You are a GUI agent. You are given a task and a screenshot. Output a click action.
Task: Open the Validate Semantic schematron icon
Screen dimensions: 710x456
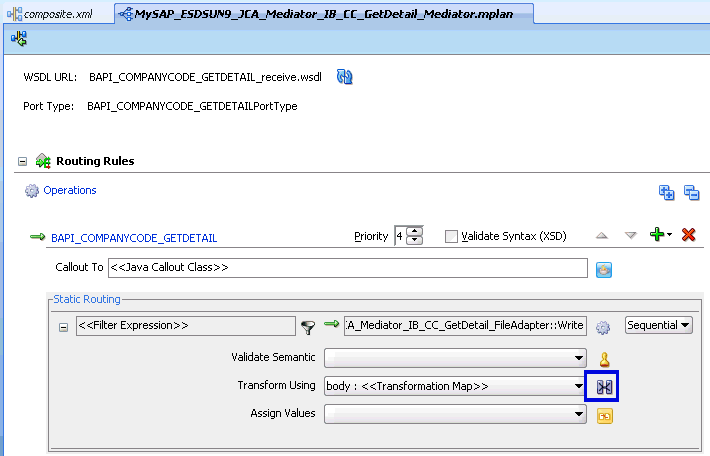603,359
